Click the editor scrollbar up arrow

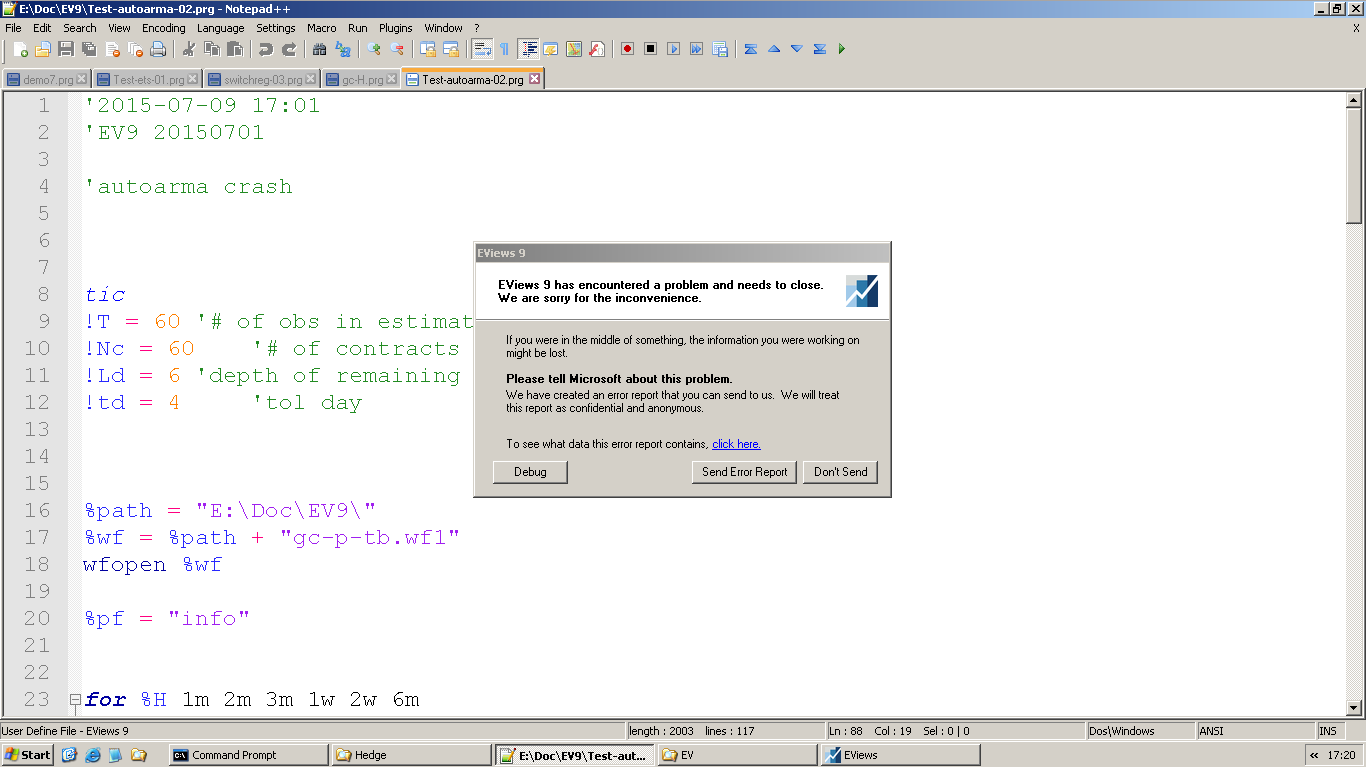click(x=1354, y=99)
